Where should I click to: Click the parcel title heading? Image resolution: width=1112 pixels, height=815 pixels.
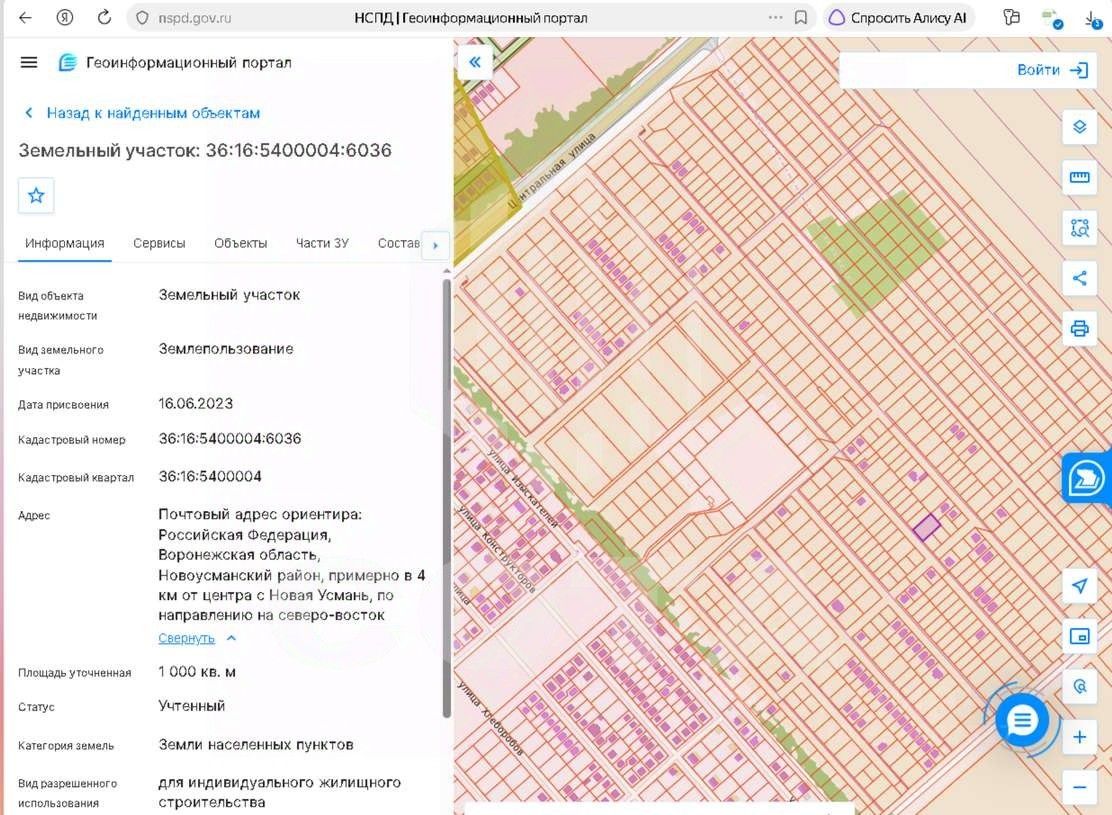point(205,150)
